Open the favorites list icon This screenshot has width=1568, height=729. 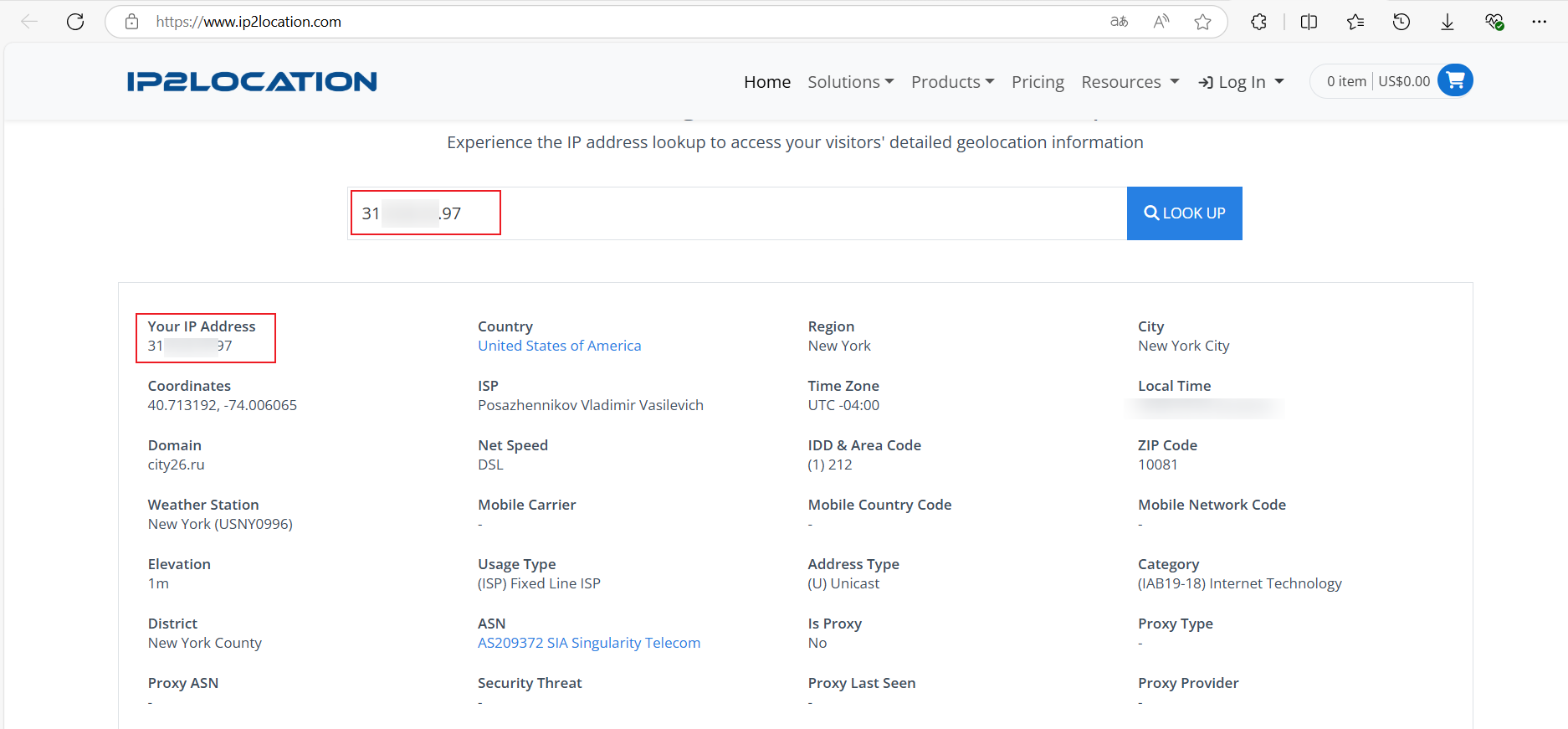[1355, 22]
